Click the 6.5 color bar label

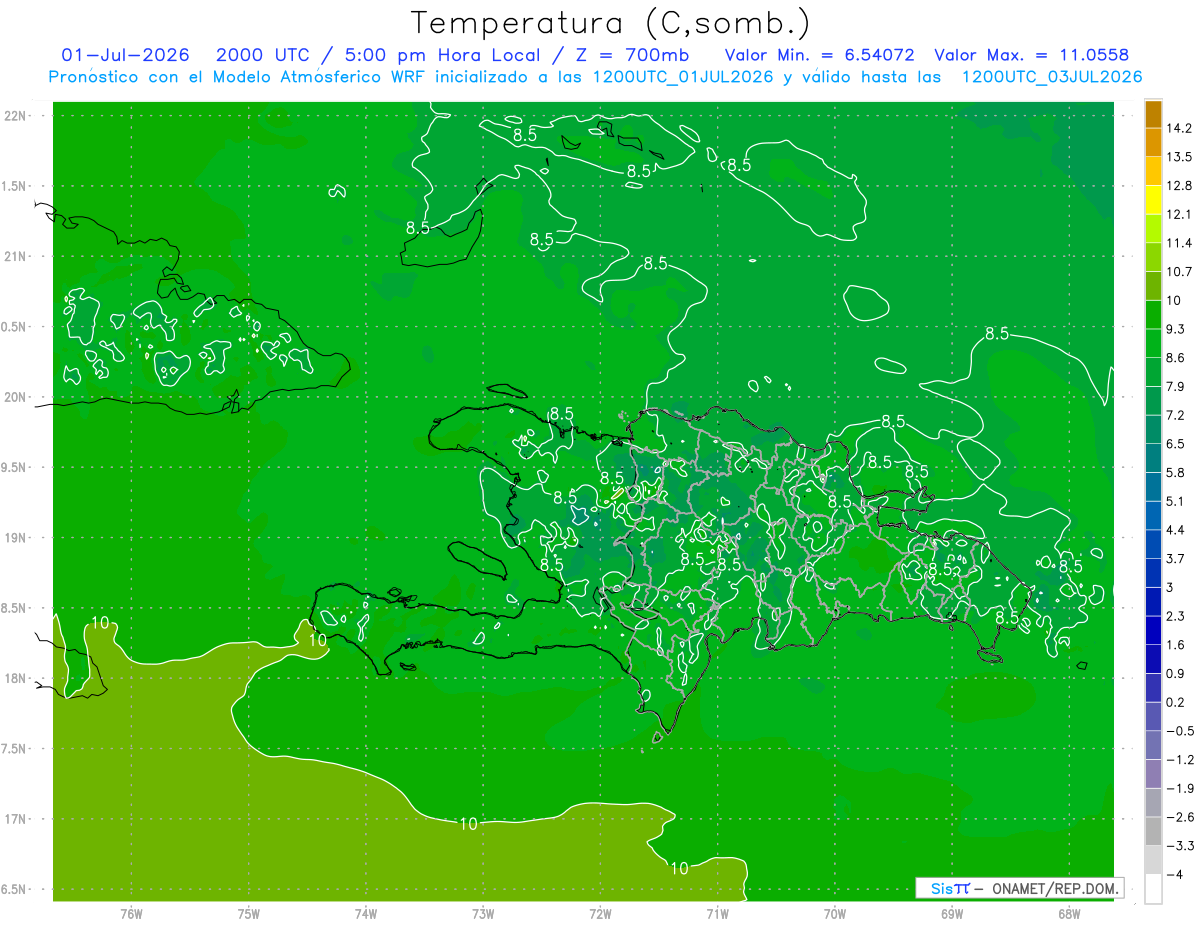point(1176,443)
